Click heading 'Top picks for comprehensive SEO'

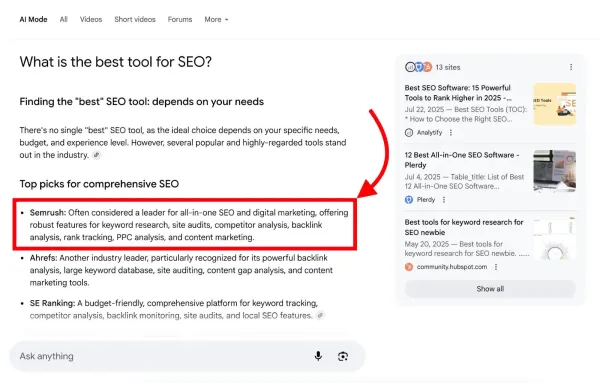(99, 184)
